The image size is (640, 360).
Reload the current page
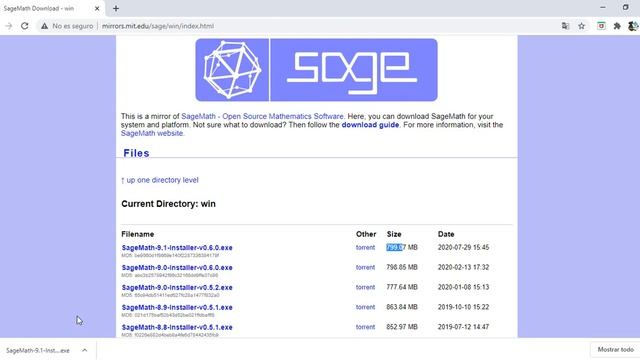tap(24, 26)
